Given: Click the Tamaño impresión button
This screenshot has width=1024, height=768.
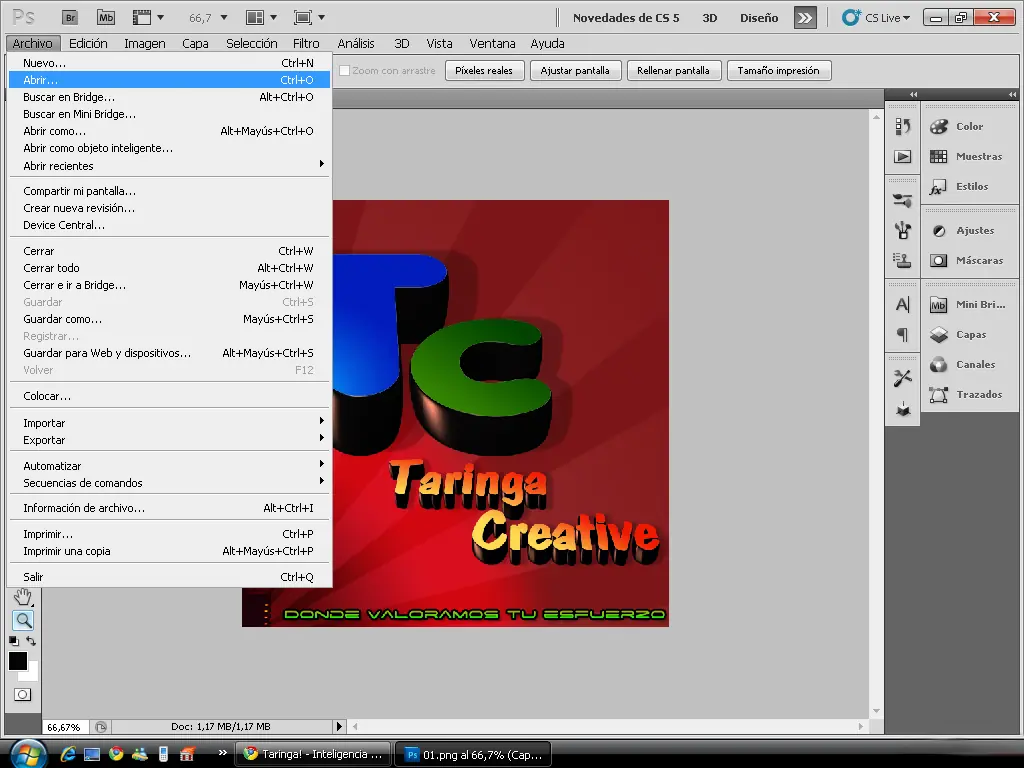Looking at the screenshot, I should [778, 71].
